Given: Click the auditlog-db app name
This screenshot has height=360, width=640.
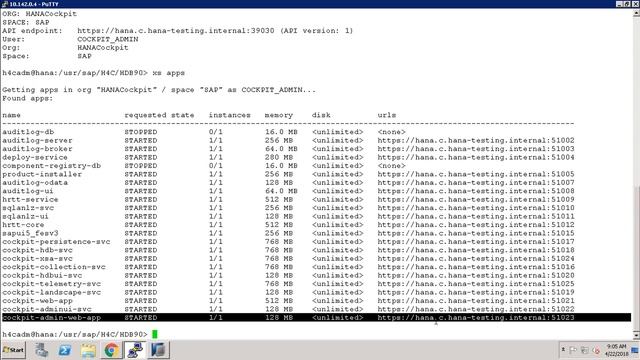Looking at the screenshot, I should point(28,132).
